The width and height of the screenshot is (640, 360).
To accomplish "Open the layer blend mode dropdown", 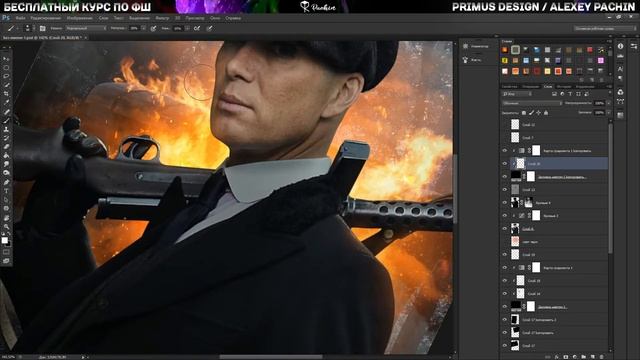I will pos(531,103).
